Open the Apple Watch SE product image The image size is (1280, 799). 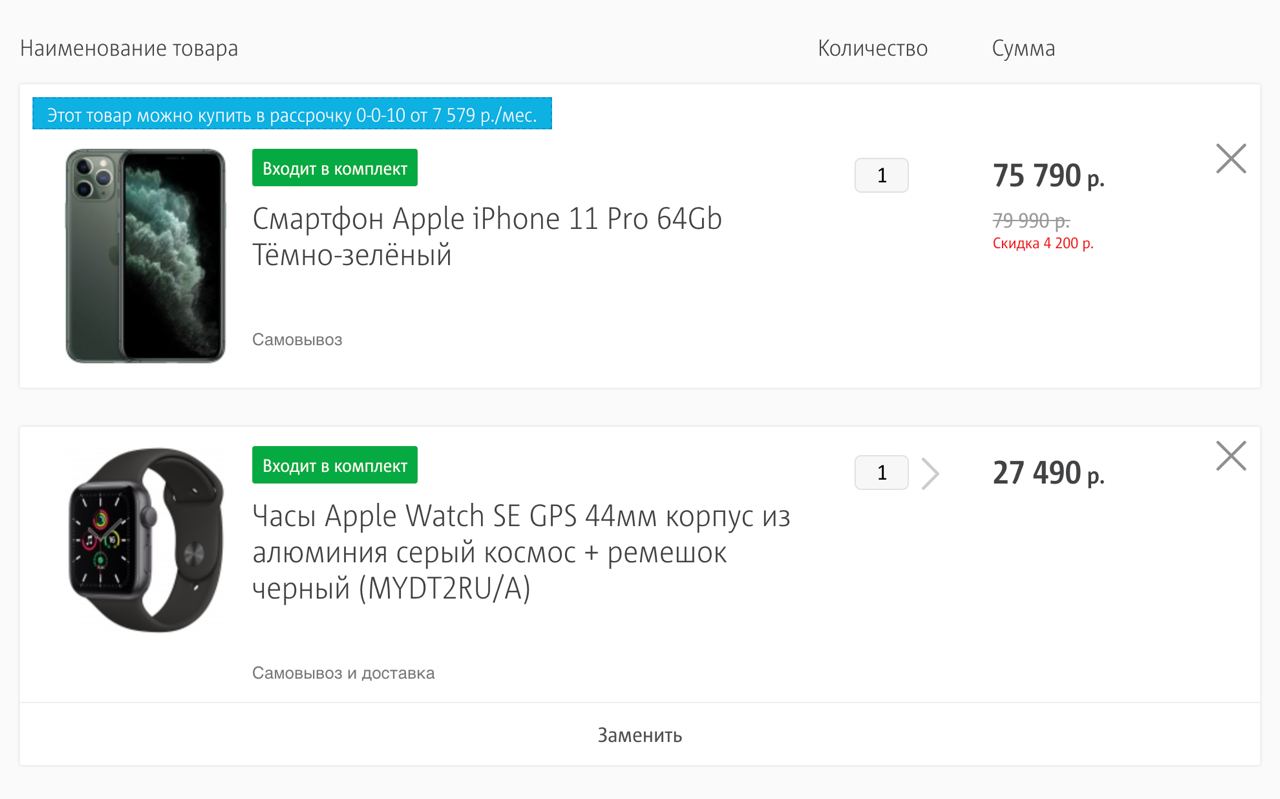click(145, 540)
